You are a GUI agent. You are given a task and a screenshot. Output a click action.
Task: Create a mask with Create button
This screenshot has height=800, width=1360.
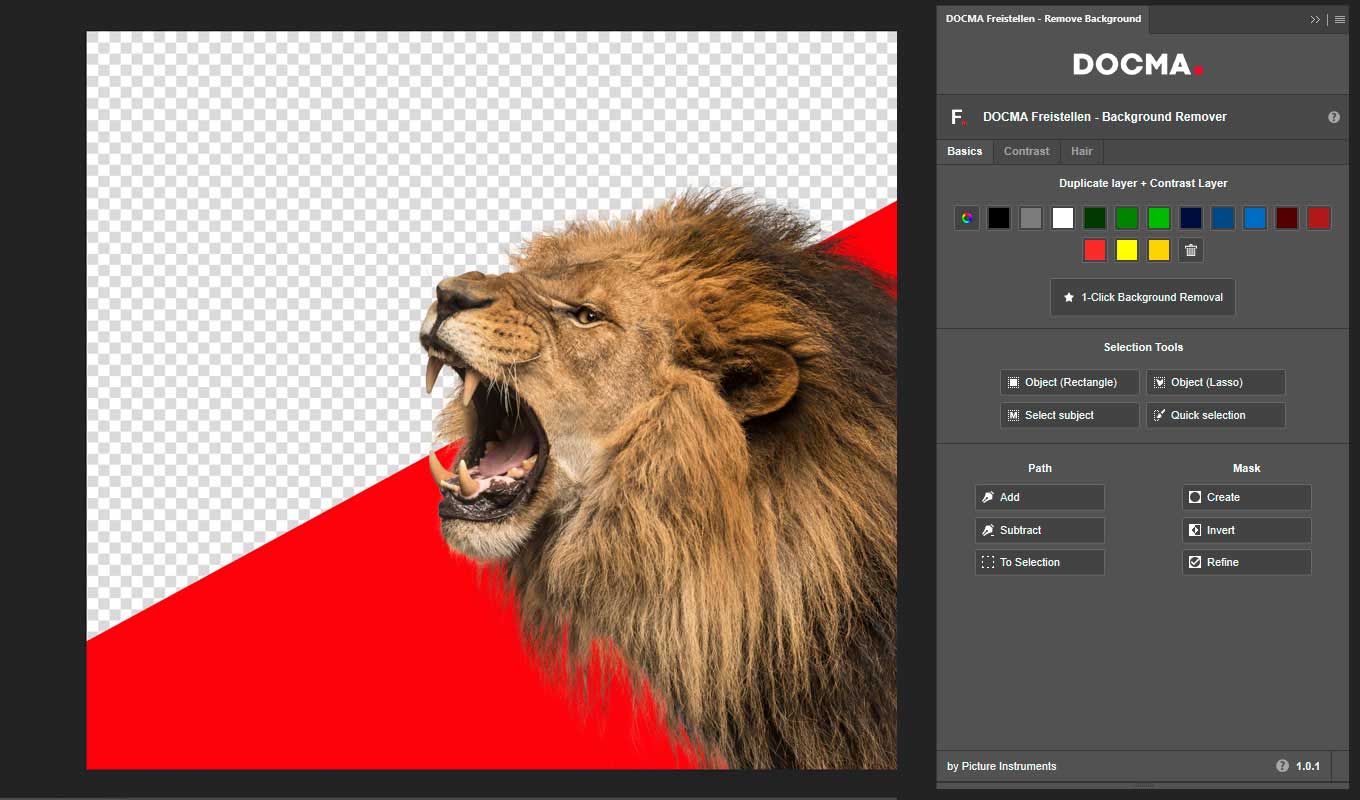click(x=1246, y=497)
